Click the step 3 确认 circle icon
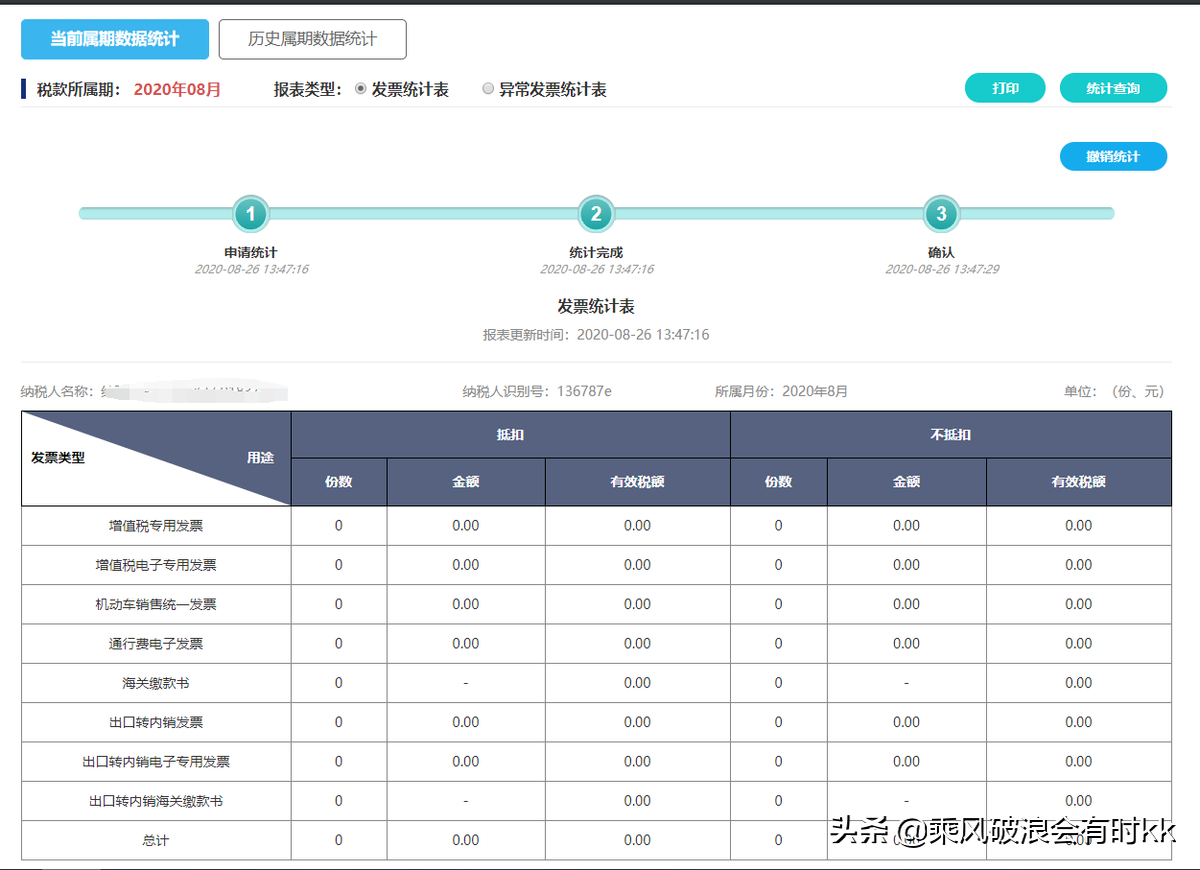The image size is (1200, 870). pos(941,213)
